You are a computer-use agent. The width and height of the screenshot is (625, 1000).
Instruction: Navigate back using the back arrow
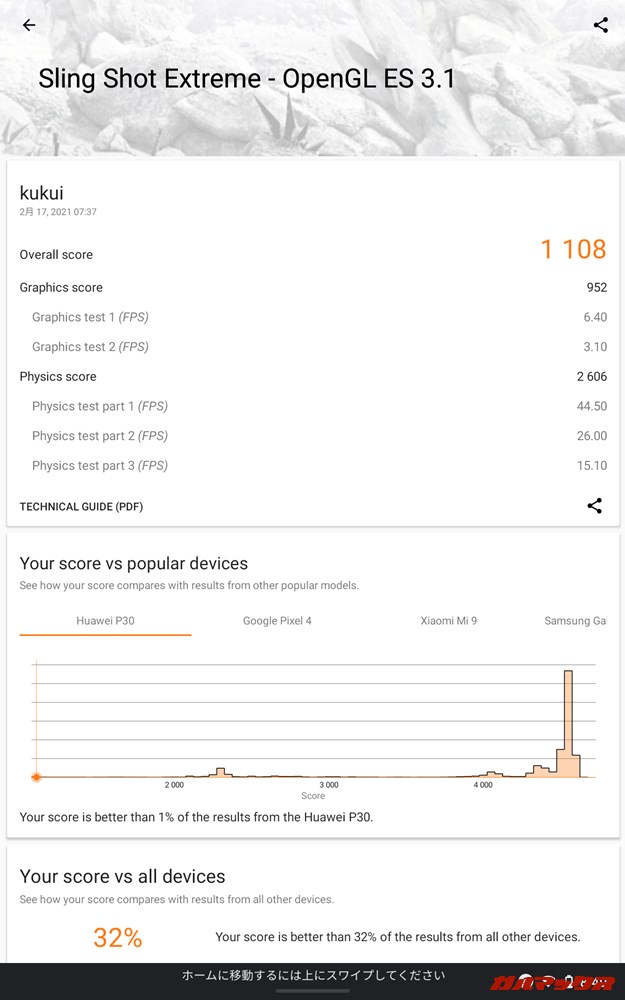[28, 25]
